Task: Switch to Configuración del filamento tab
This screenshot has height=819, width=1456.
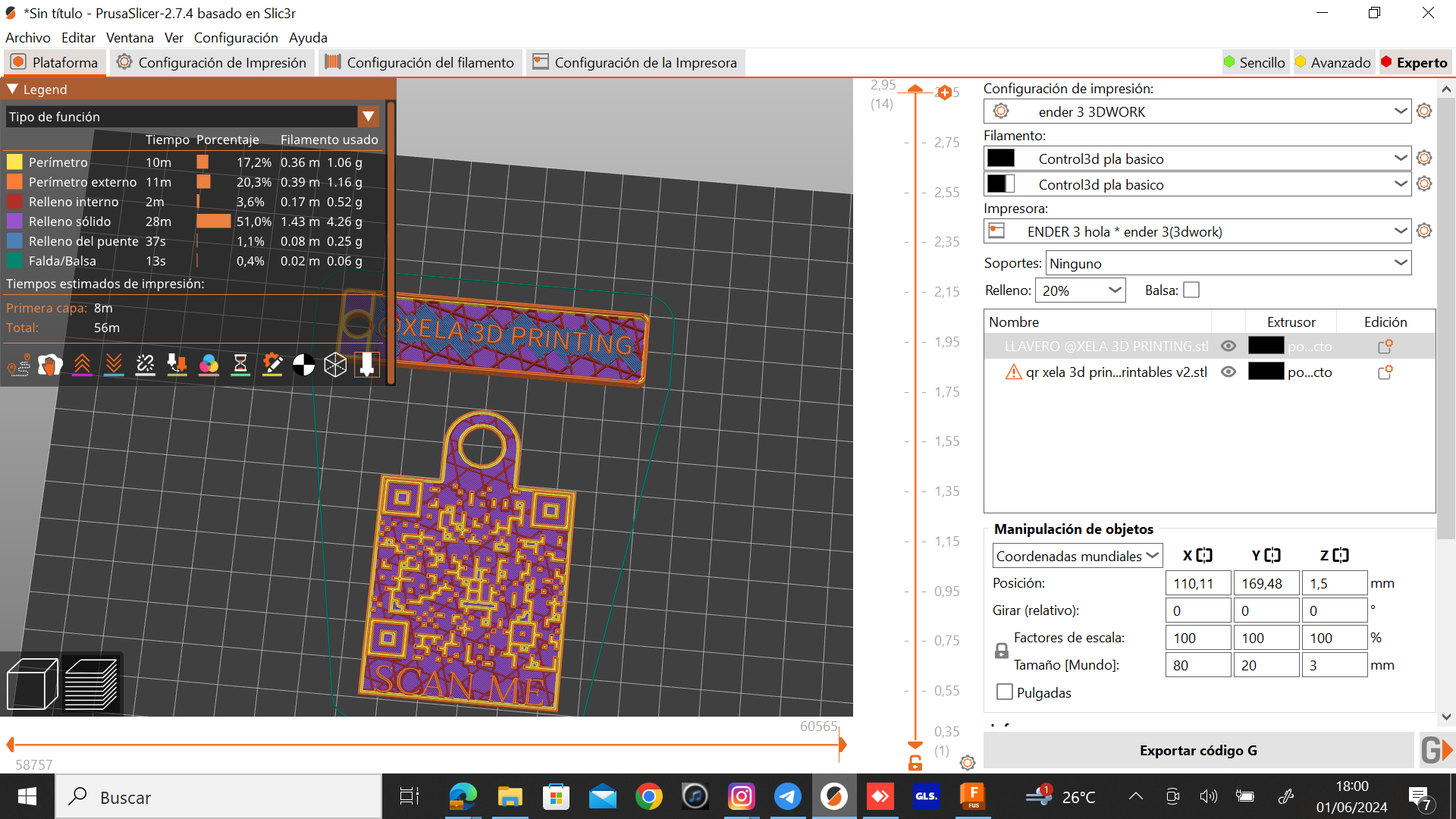Action: coord(419,63)
